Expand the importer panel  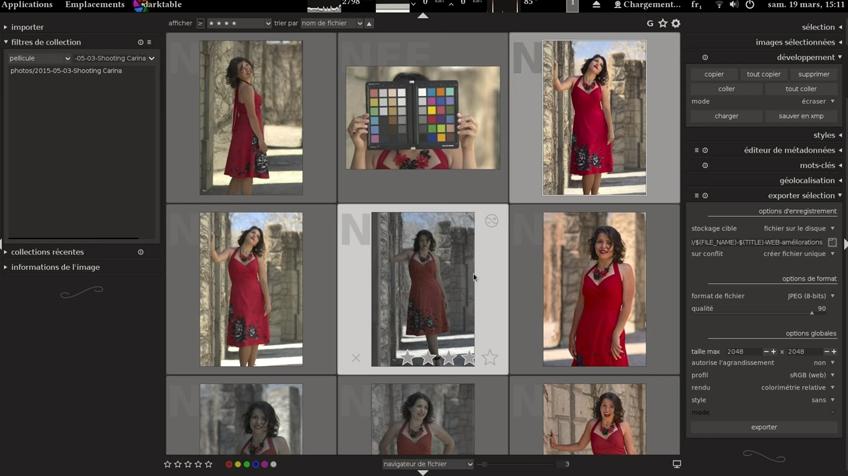(x=27, y=27)
